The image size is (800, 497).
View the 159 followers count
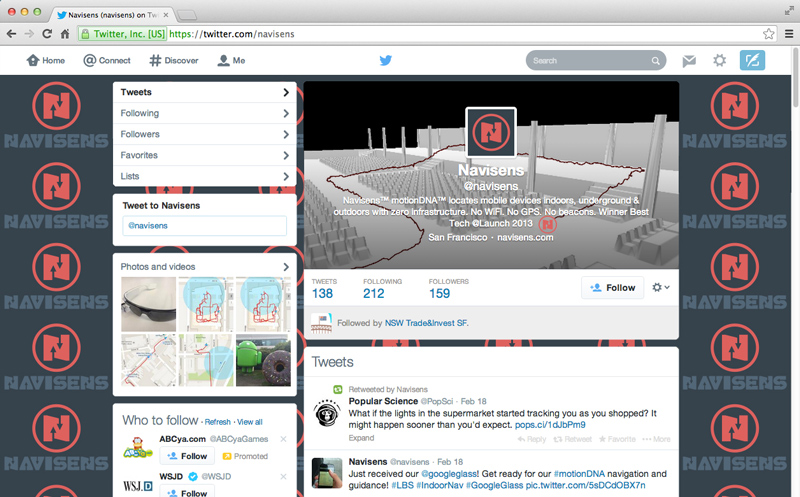click(x=448, y=289)
